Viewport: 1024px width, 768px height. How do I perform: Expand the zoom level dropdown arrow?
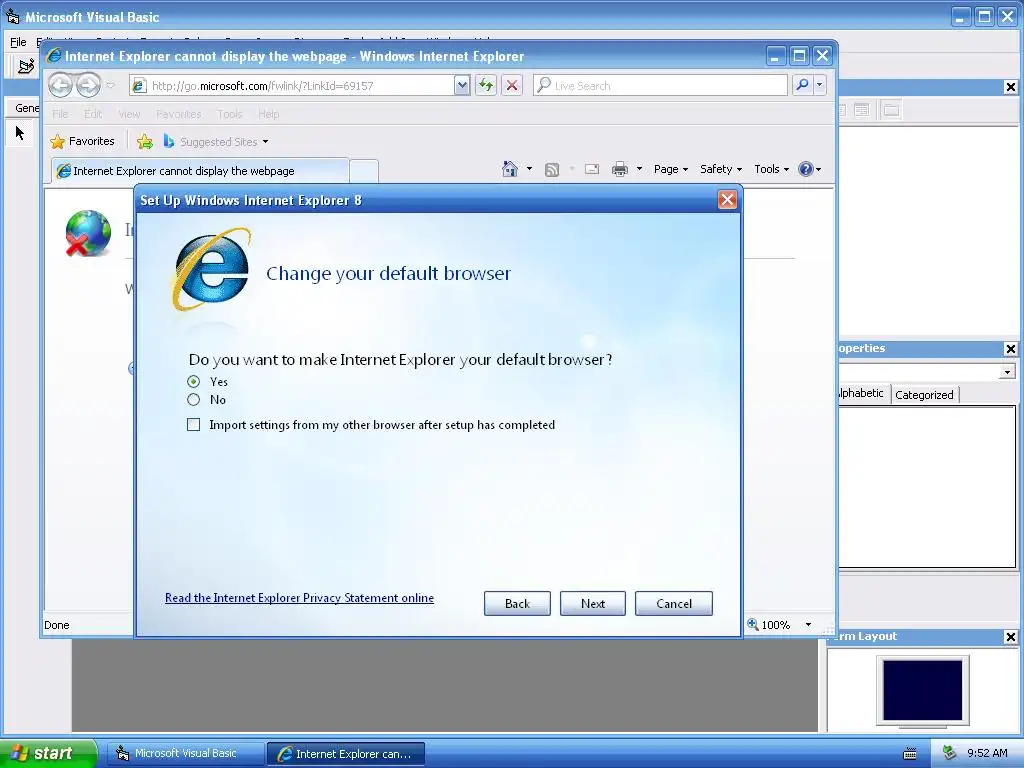(808, 625)
